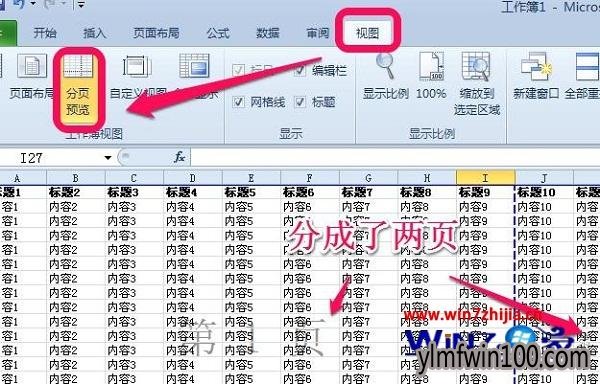
Task: Expand the Name Box dropdown arrow
Action: click(x=108, y=158)
